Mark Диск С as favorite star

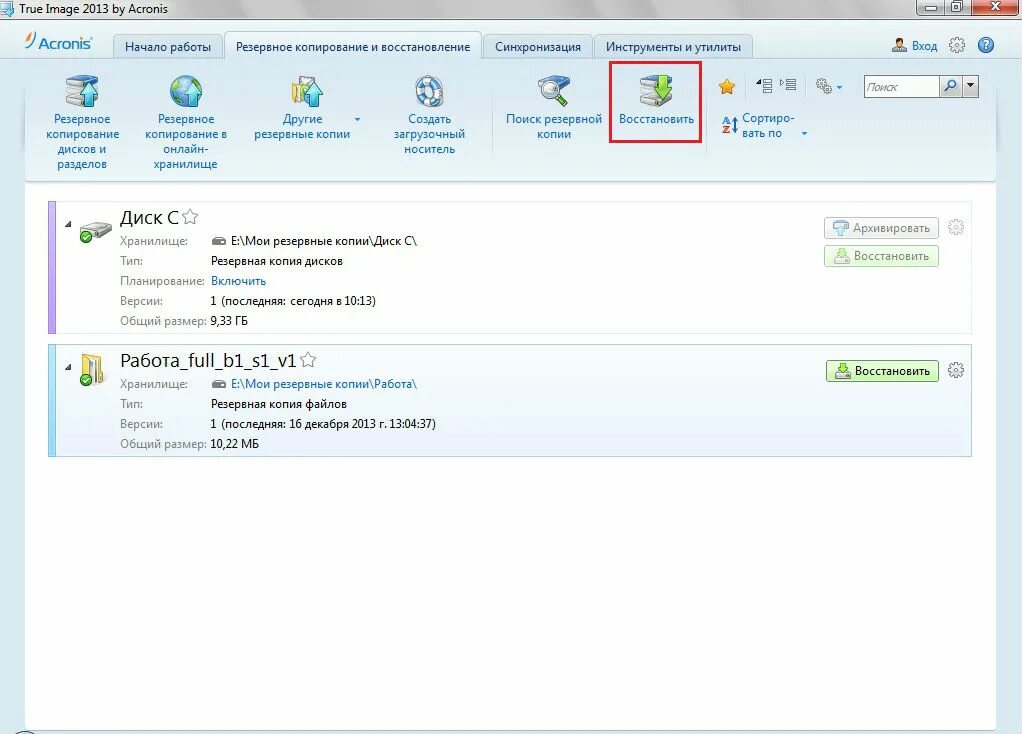pos(190,216)
